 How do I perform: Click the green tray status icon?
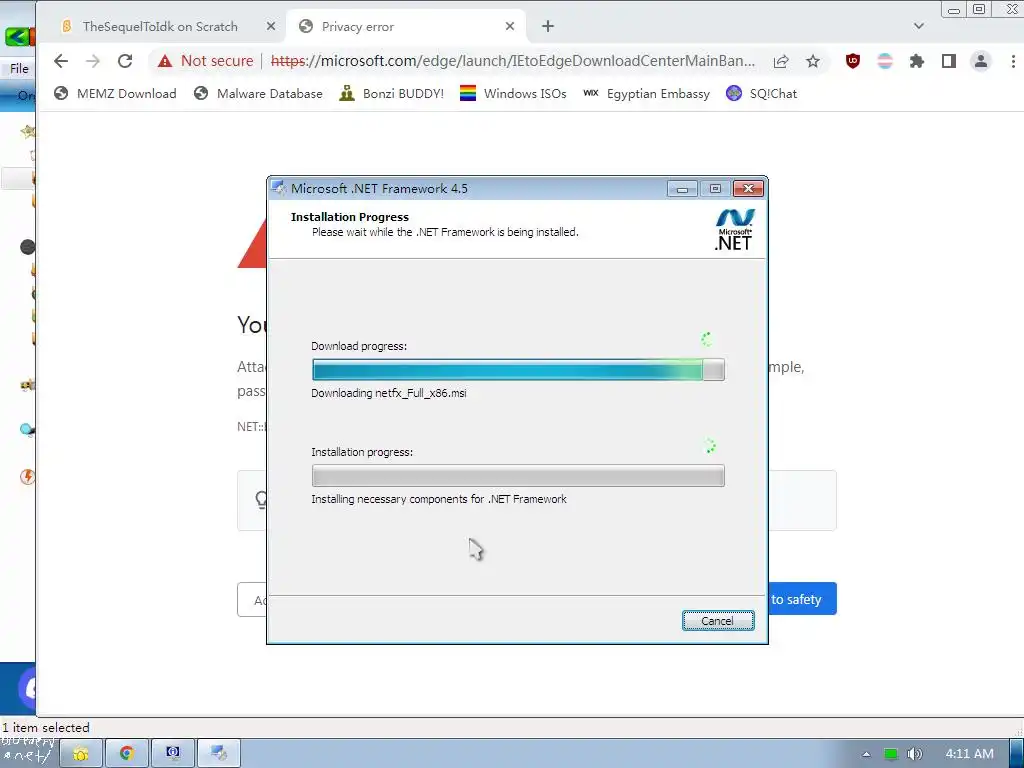coord(891,754)
